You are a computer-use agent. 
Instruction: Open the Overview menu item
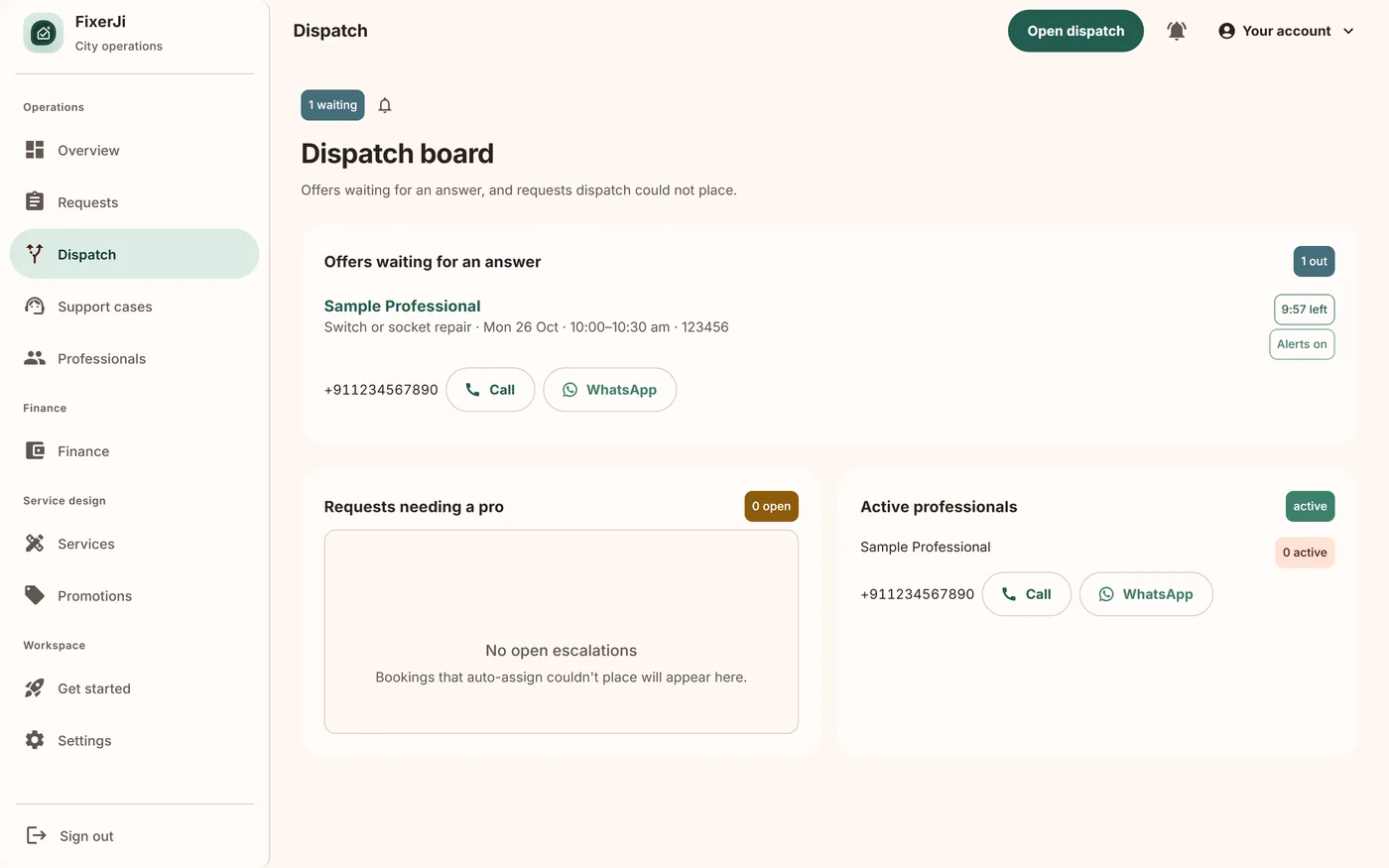(135, 150)
